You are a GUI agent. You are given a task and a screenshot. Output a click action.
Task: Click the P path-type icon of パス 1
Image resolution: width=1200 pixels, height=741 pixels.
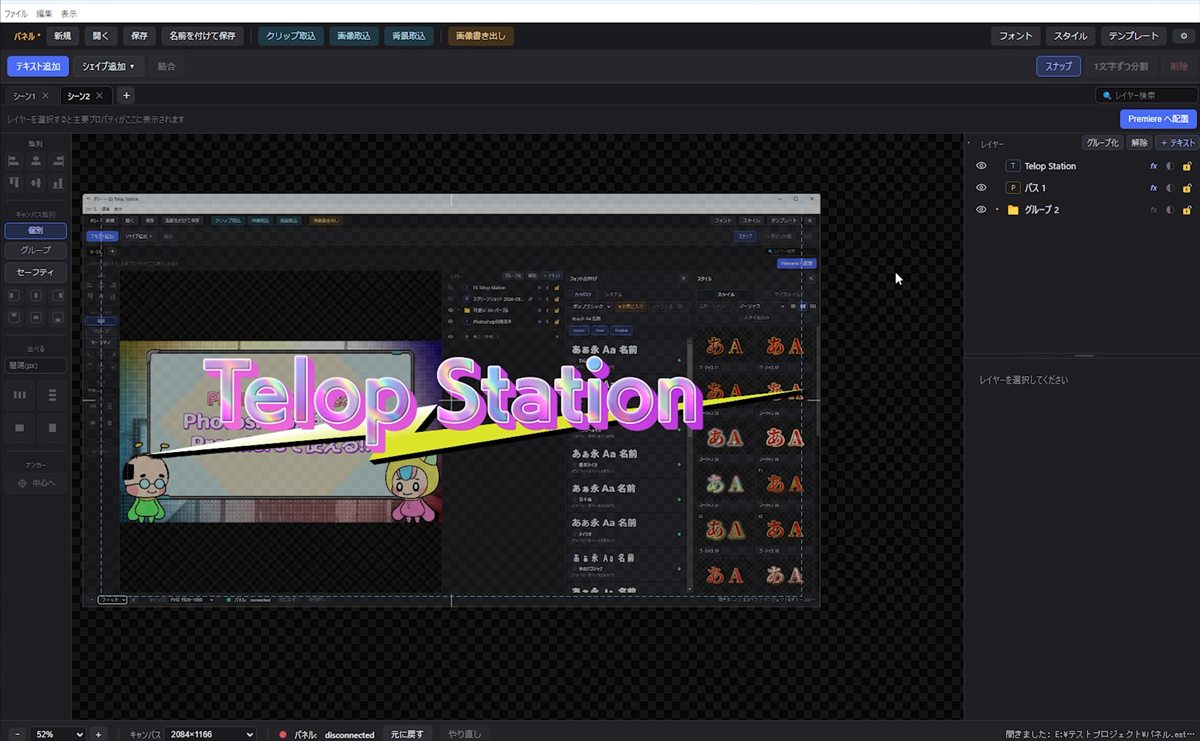(1012, 188)
